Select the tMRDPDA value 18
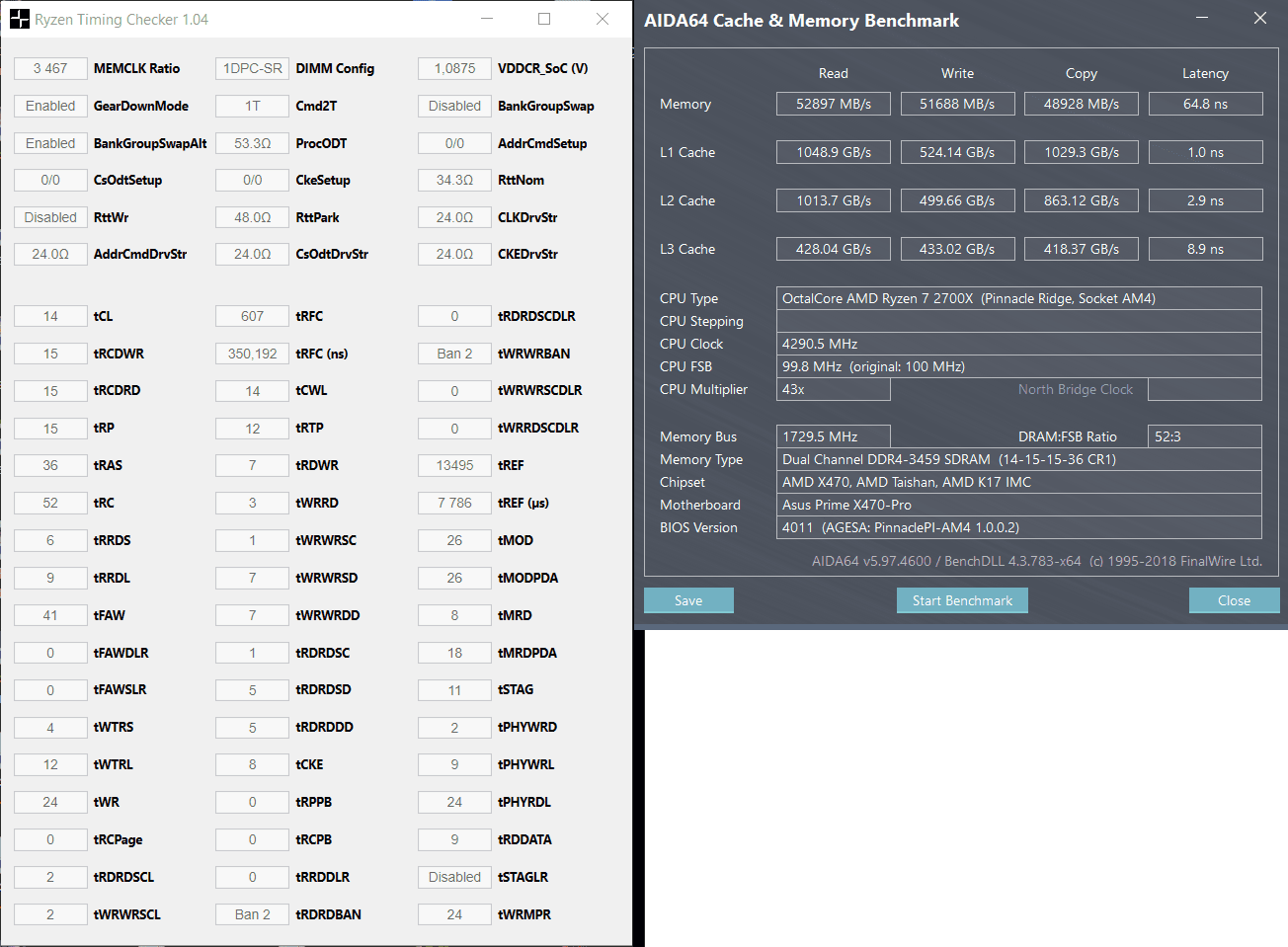Screen dimensions: 1288x947 coord(454,653)
